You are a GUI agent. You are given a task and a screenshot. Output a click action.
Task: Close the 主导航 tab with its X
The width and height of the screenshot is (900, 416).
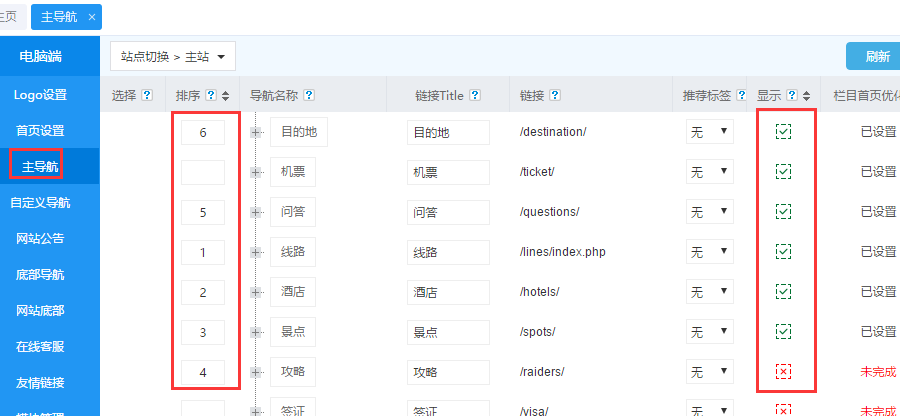pos(92,17)
